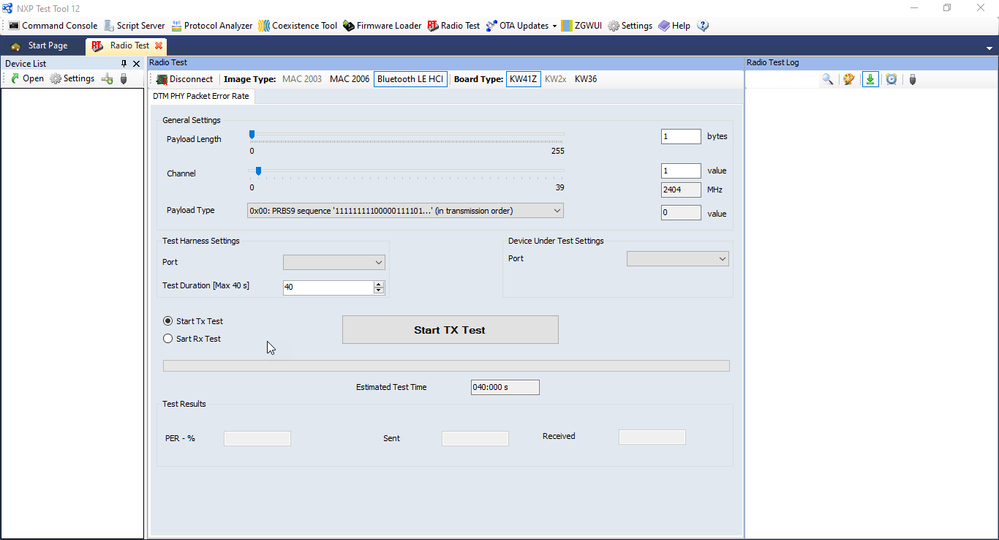Viewport: 999px width, 540px height.
Task: Open Radio Test from main toolbar
Action: click(x=454, y=25)
